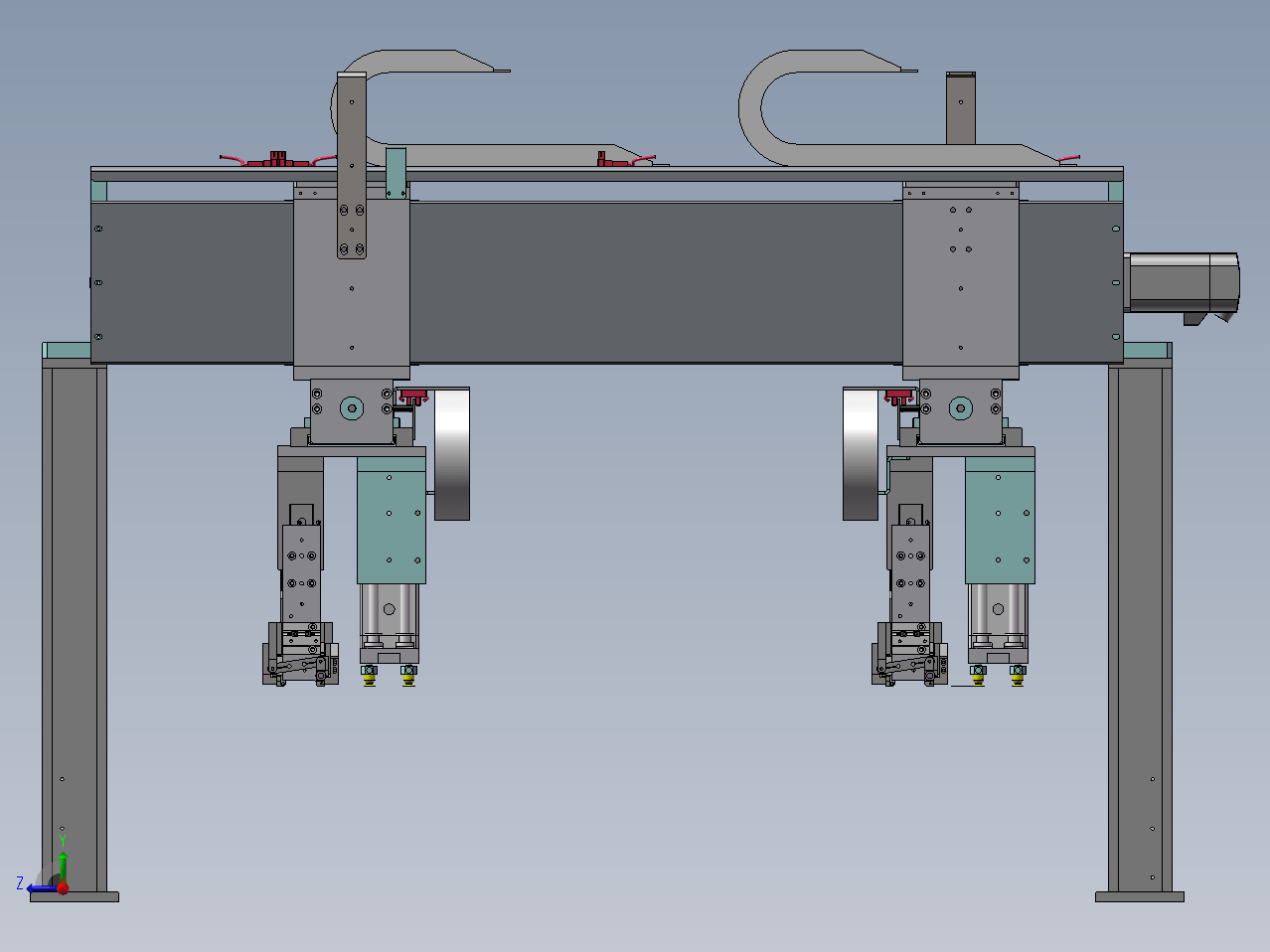This screenshot has width=1270, height=952.
Task: Select the servo motor on the beam's right end
Action: click(x=1182, y=288)
